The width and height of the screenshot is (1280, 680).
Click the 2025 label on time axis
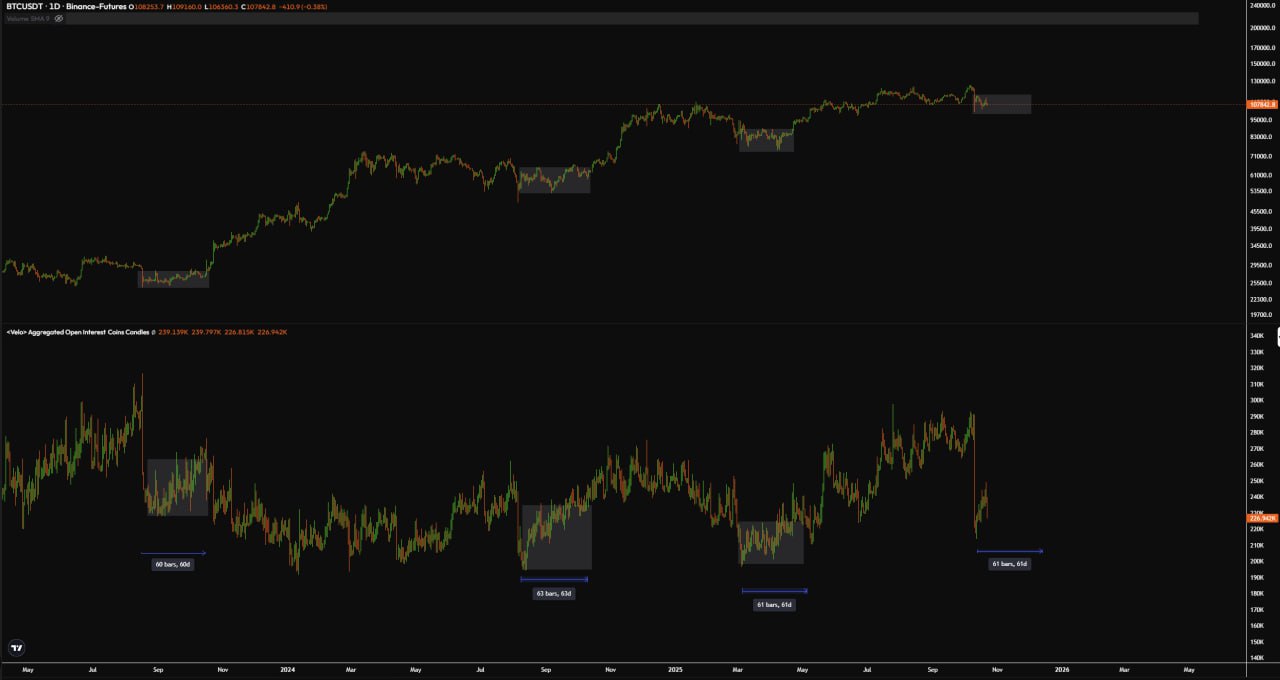[x=675, y=668]
